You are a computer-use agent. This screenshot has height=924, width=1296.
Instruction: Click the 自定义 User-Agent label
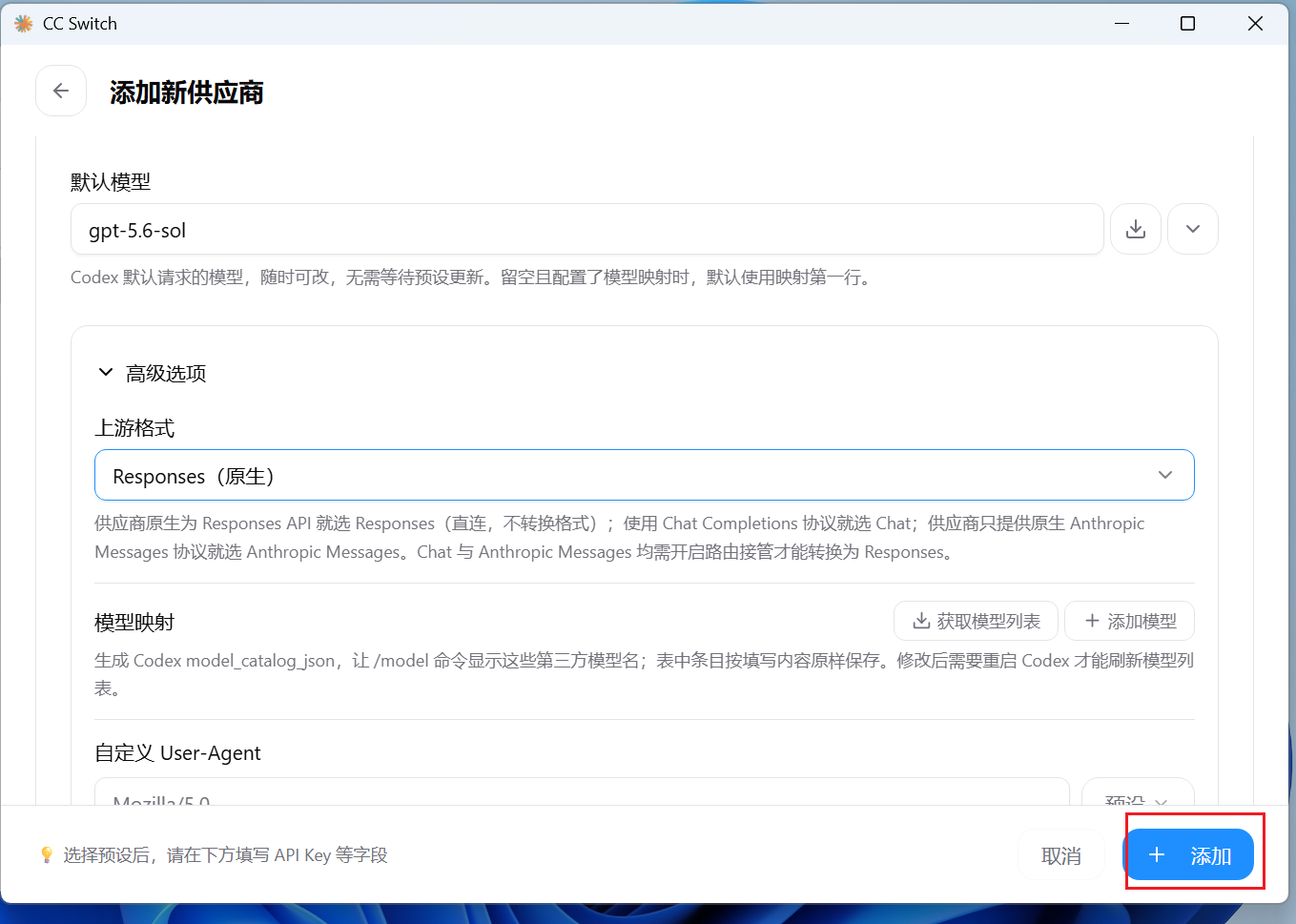pos(177,752)
